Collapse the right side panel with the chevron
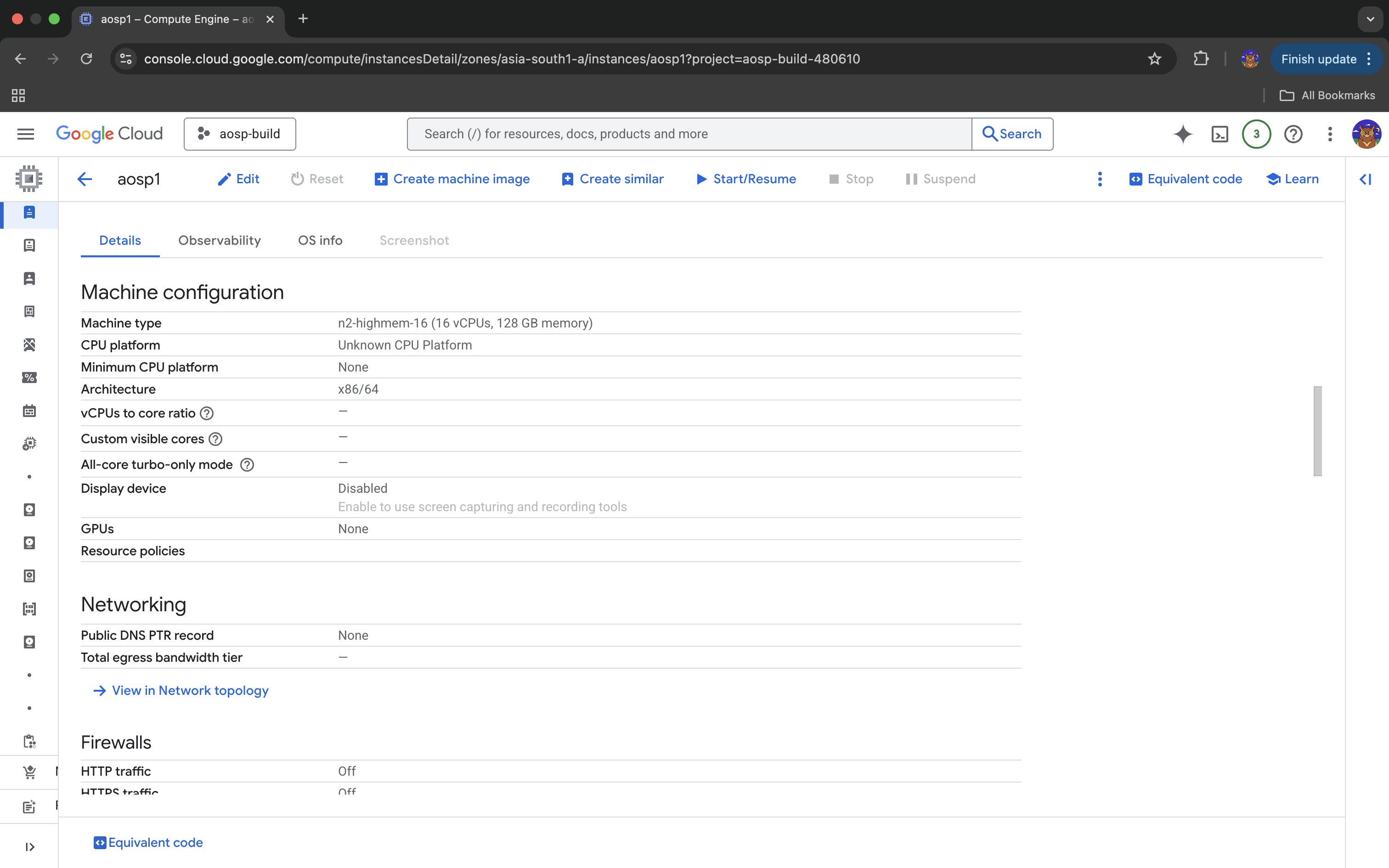This screenshot has width=1389, height=868. click(x=1366, y=179)
